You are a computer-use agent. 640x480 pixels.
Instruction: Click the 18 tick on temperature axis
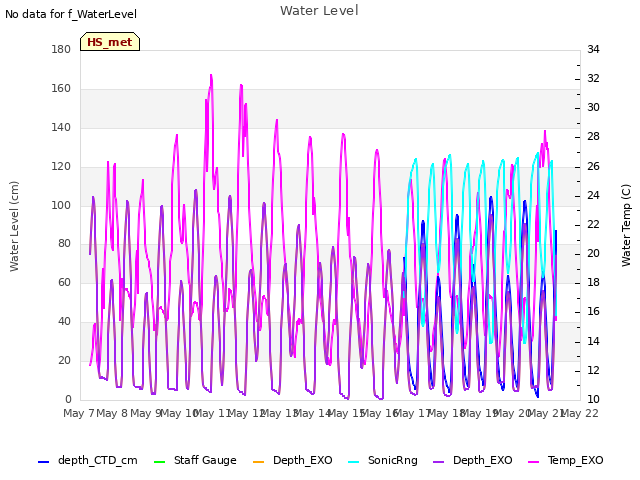(x=593, y=282)
